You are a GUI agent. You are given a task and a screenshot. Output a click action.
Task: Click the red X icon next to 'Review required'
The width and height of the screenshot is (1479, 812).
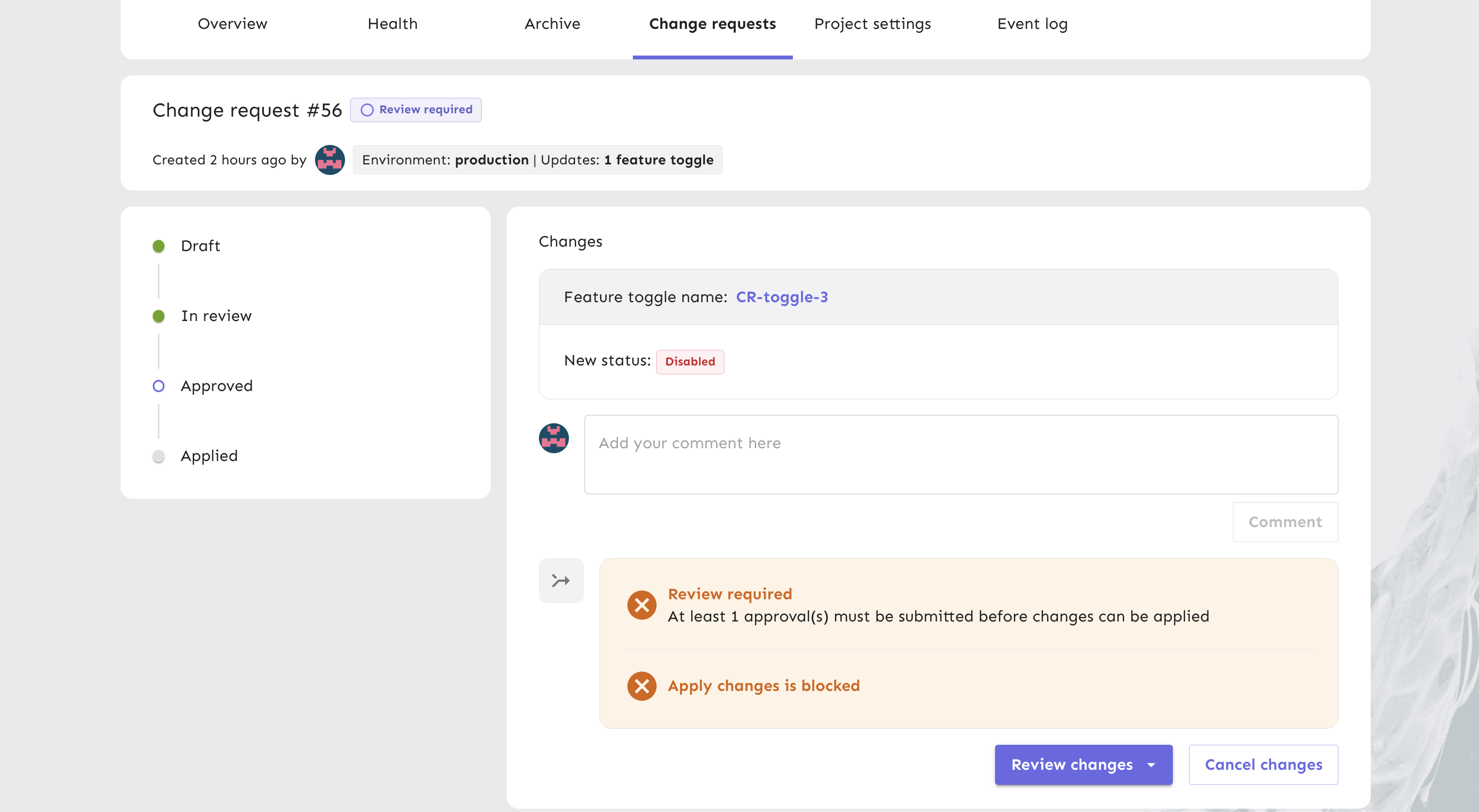click(642, 604)
